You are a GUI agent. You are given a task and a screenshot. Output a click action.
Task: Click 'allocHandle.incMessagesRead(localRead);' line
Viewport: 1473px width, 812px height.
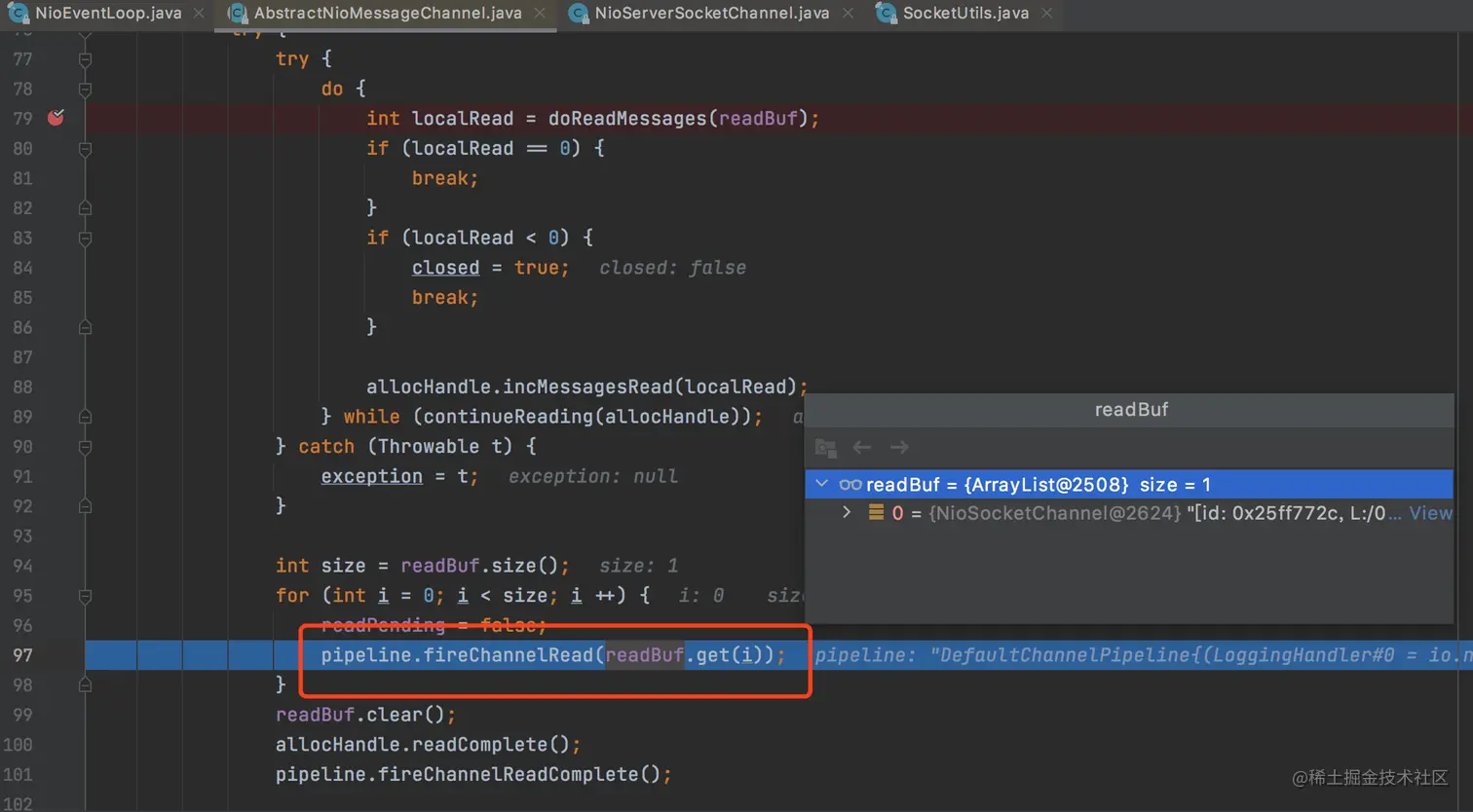click(587, 388)
